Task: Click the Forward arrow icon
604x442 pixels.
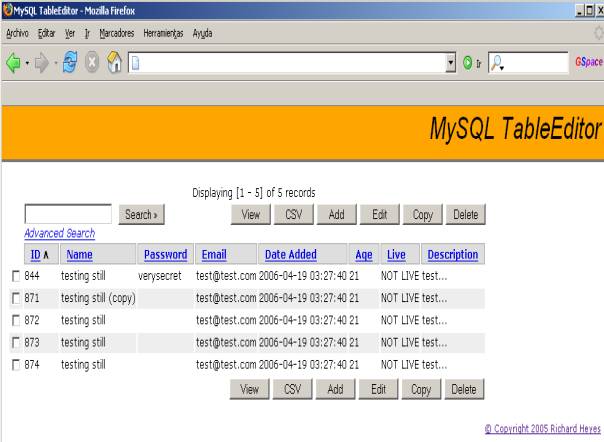Action: click(x=42, y=63)
